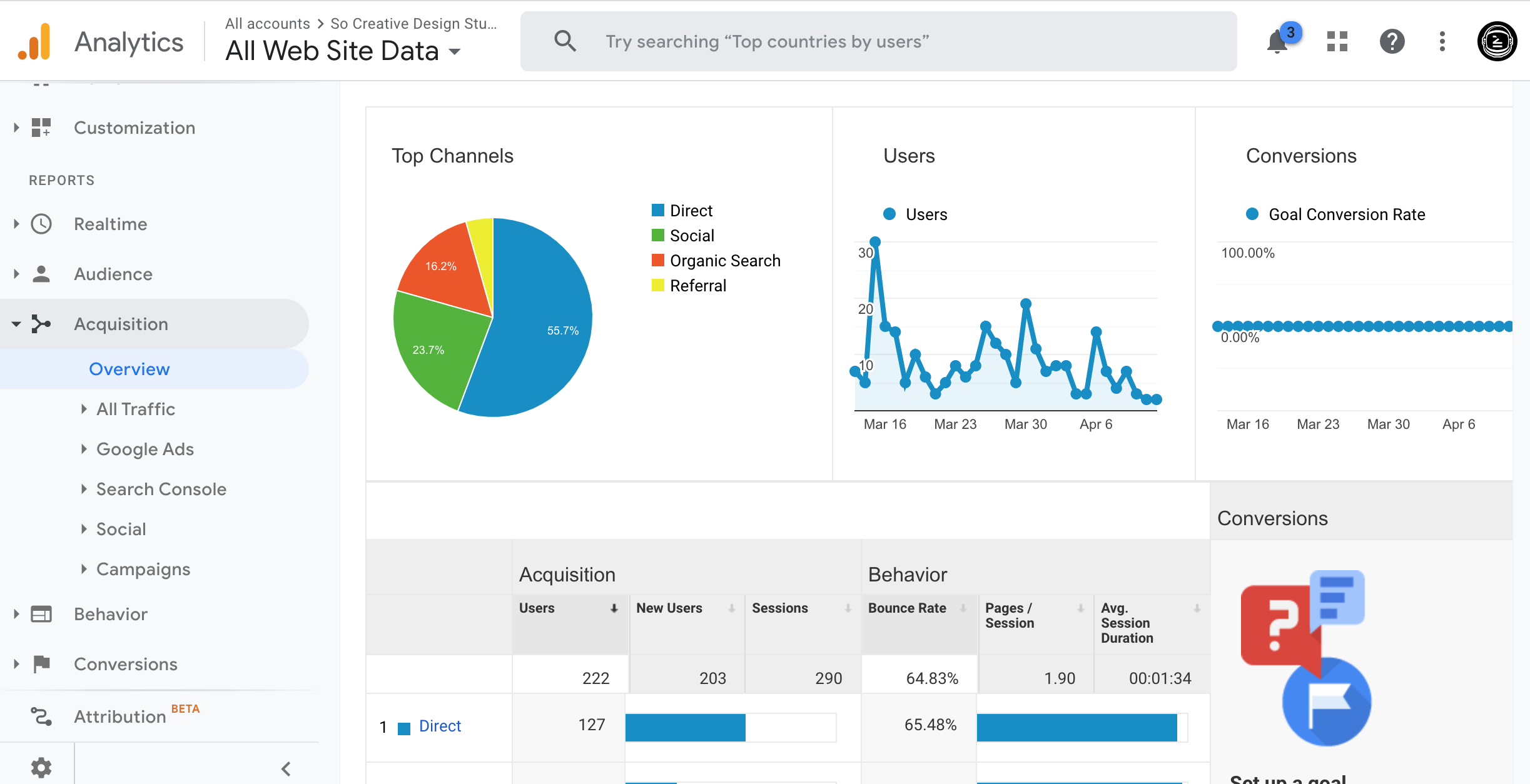Expand the Realtime section arrow
This screenshot has height=784, width=1530.
(16, 224)
